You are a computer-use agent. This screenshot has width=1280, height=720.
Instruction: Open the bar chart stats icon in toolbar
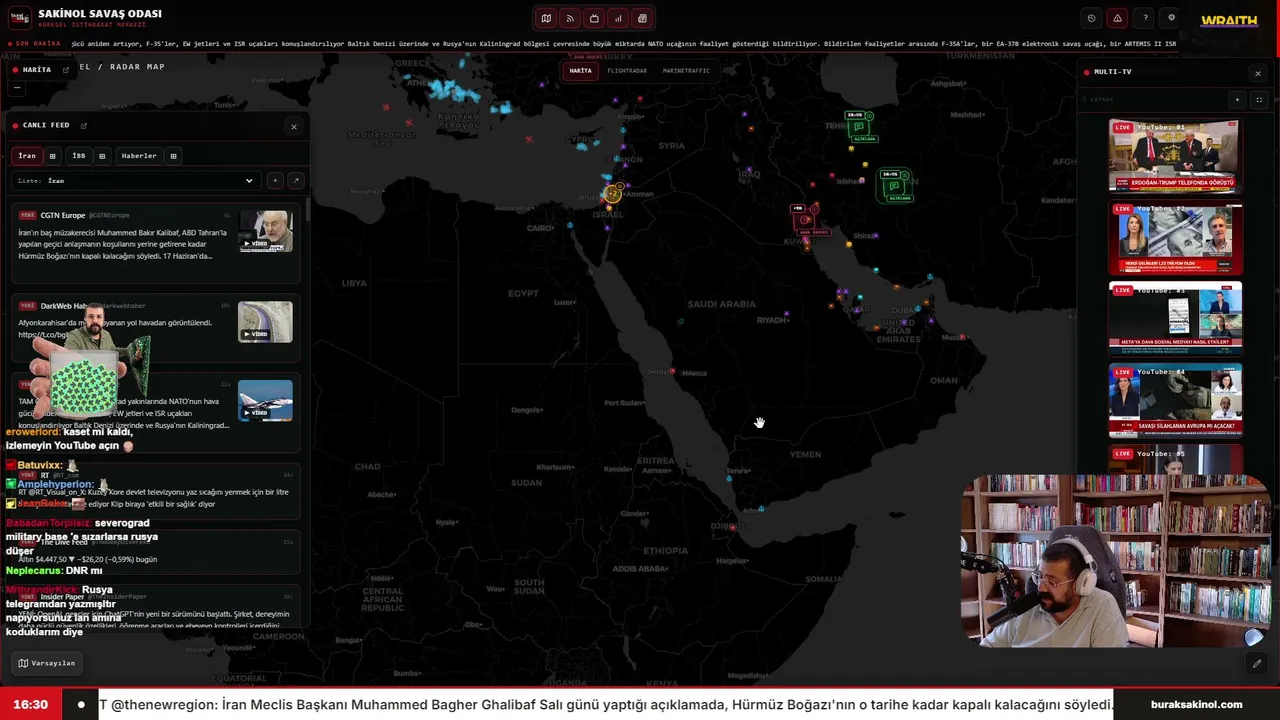pyautogui.click(x=618, y=18)
